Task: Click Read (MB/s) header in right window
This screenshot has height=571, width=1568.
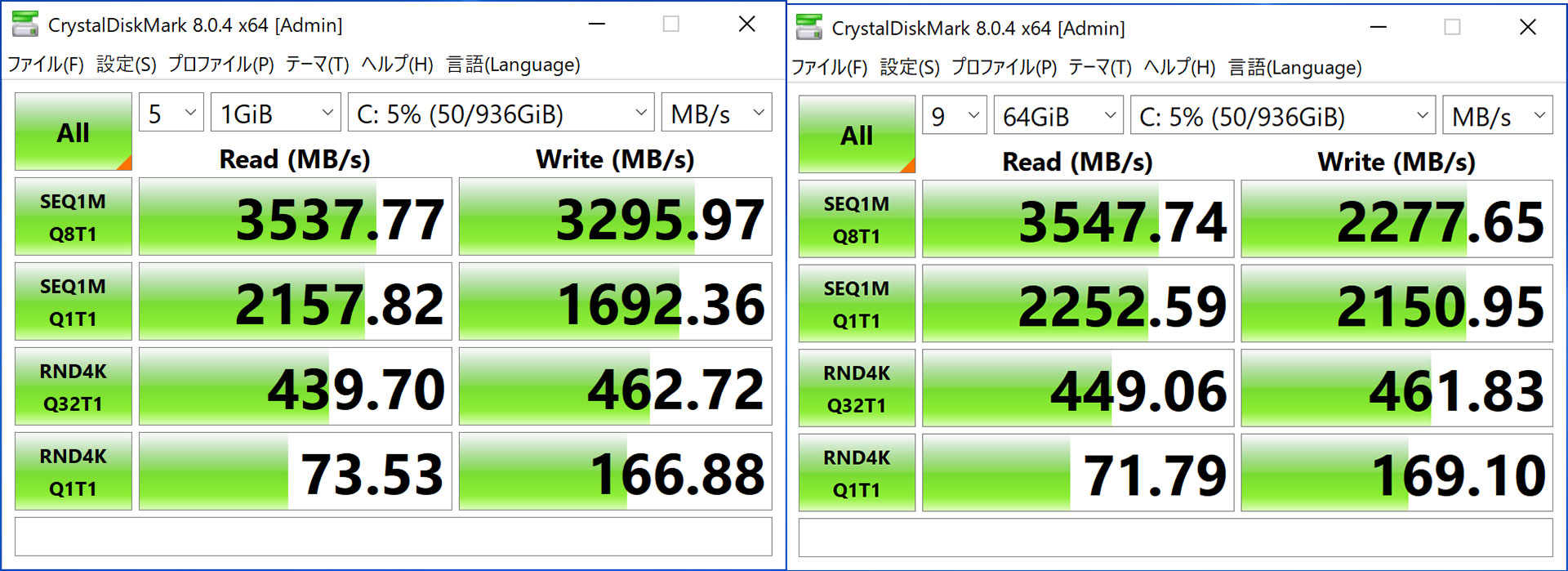Action: (x=1077, y=162)
